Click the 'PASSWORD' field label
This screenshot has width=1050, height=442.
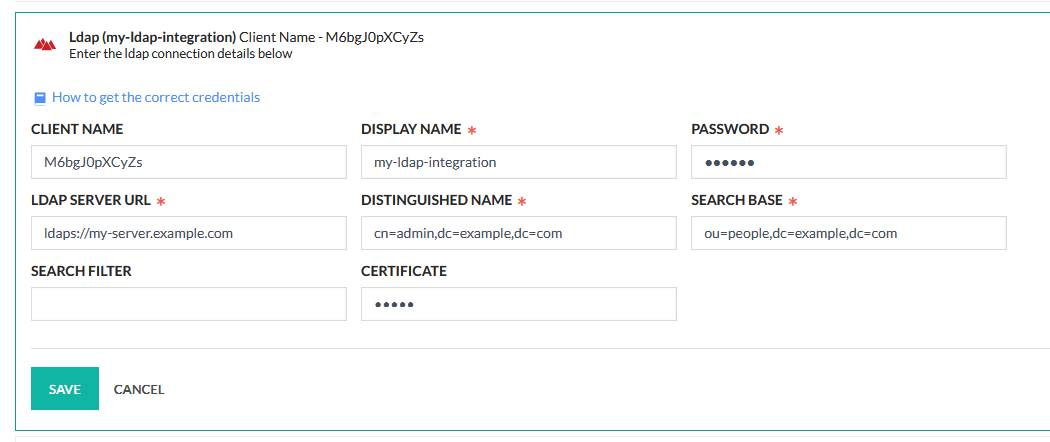[730, 129]
